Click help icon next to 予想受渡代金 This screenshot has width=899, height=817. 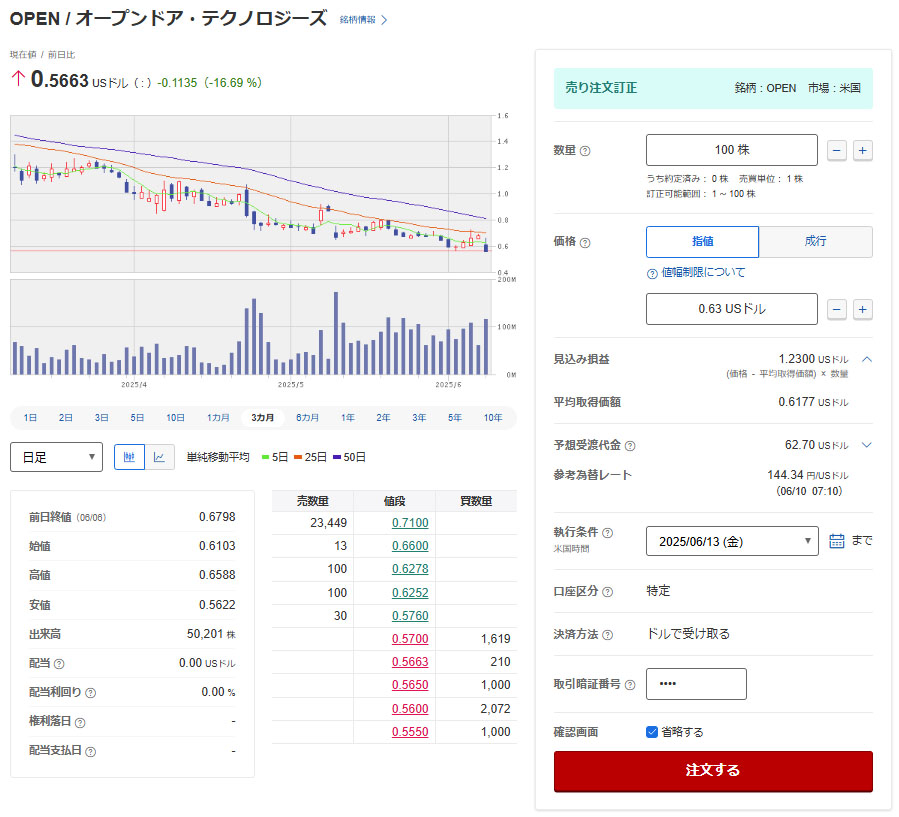tap(630, 446)
